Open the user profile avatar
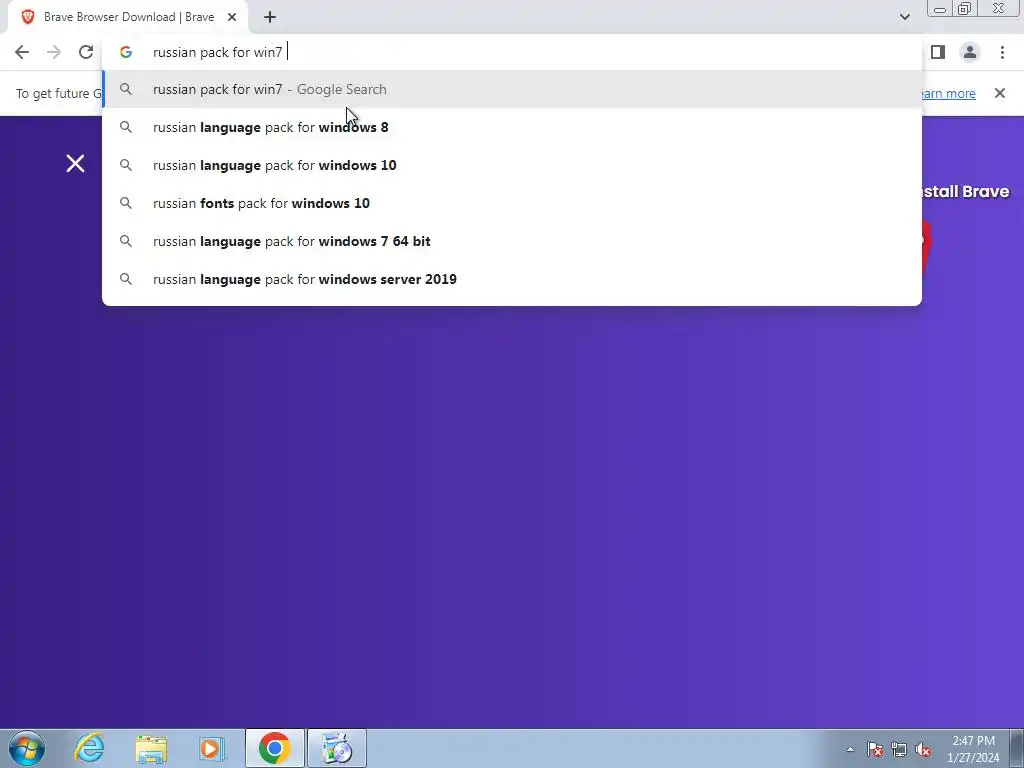The image size is (1024, 768). tap(970, 52)
